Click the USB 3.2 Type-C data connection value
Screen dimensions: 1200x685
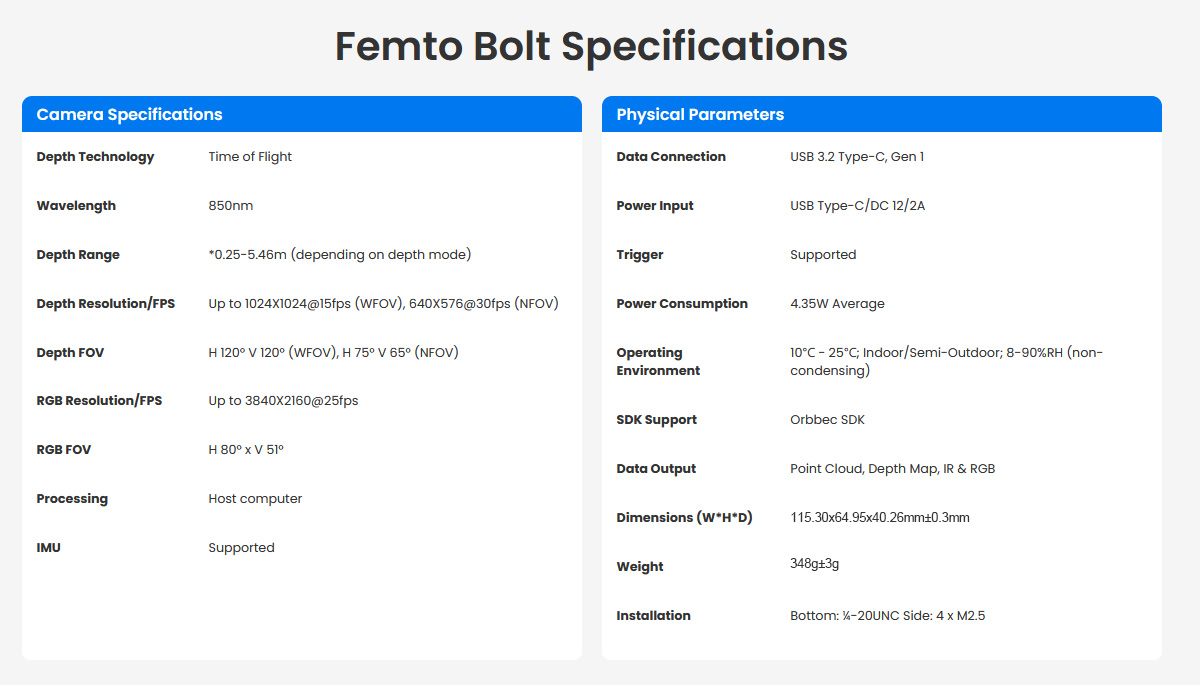(x=857, y=157)
